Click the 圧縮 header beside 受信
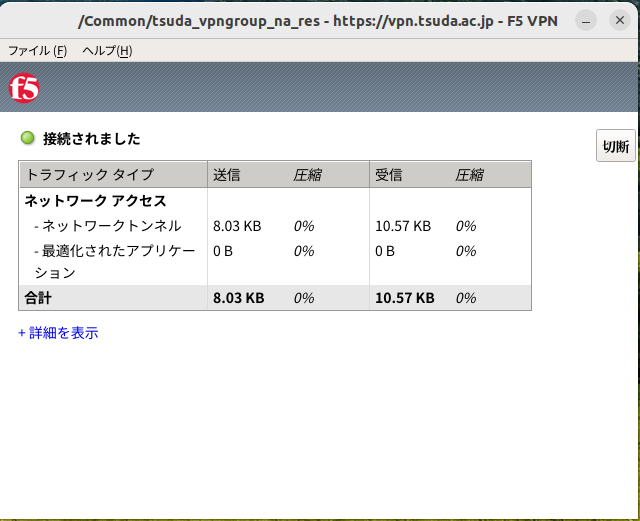Viewport: 640px width, 521px height. pos(470,174)
